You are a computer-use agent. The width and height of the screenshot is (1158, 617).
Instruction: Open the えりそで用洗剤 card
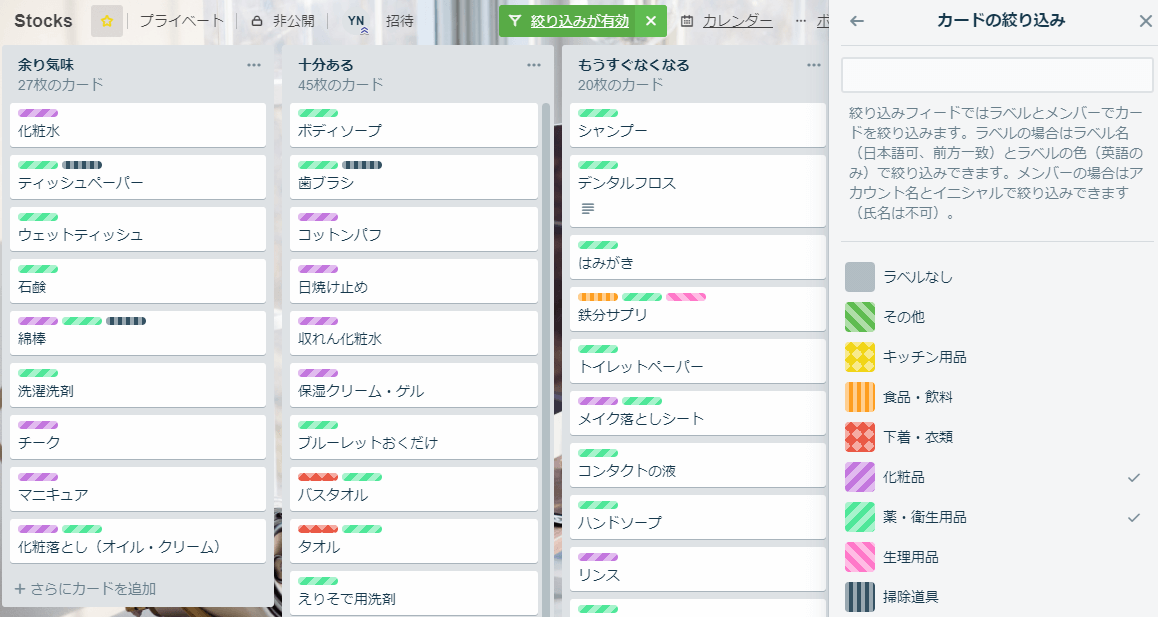tap(414, 593)
